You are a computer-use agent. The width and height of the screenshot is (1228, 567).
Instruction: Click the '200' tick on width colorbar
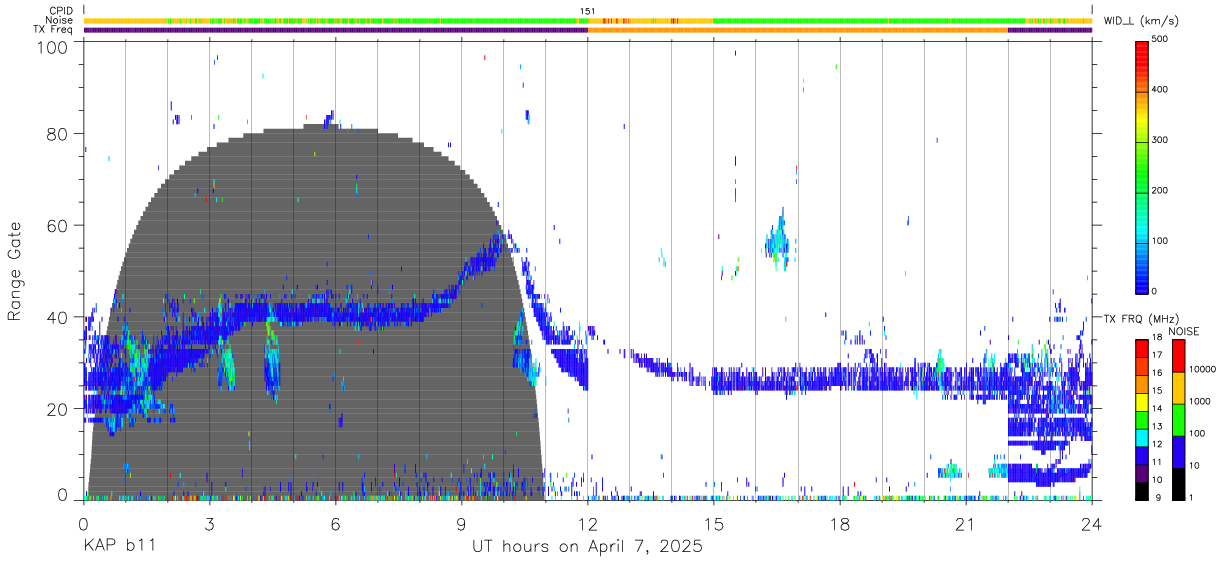(1160, 191)
